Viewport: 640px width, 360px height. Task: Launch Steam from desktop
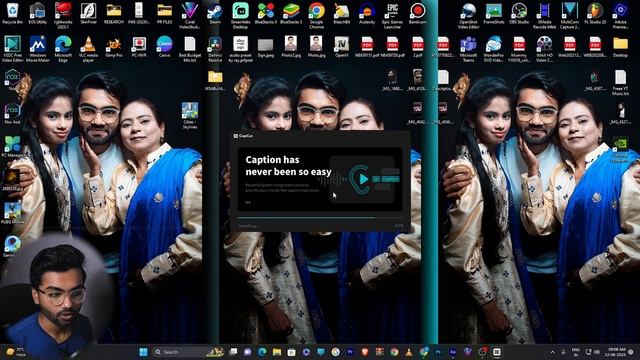click(215, 13)
